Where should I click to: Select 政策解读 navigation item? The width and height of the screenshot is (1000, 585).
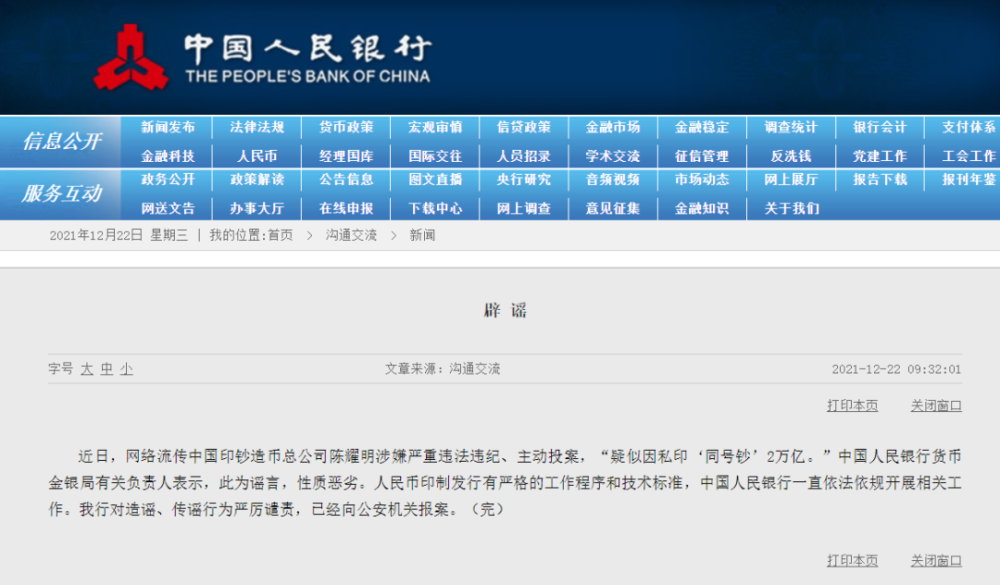pyautogui.click(x=257, y=179)
